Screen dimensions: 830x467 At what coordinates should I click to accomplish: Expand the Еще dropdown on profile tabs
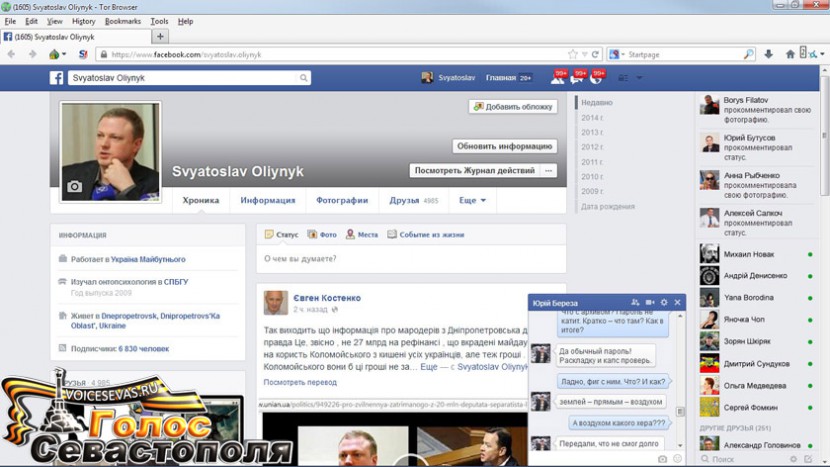472,200
